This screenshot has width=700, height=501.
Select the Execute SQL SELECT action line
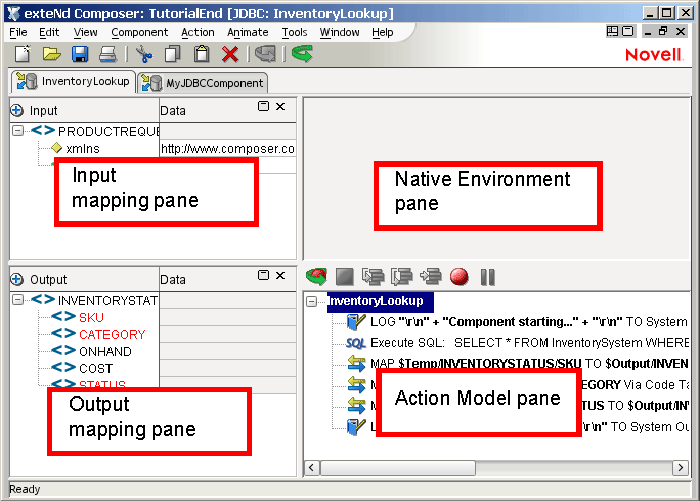530,343
